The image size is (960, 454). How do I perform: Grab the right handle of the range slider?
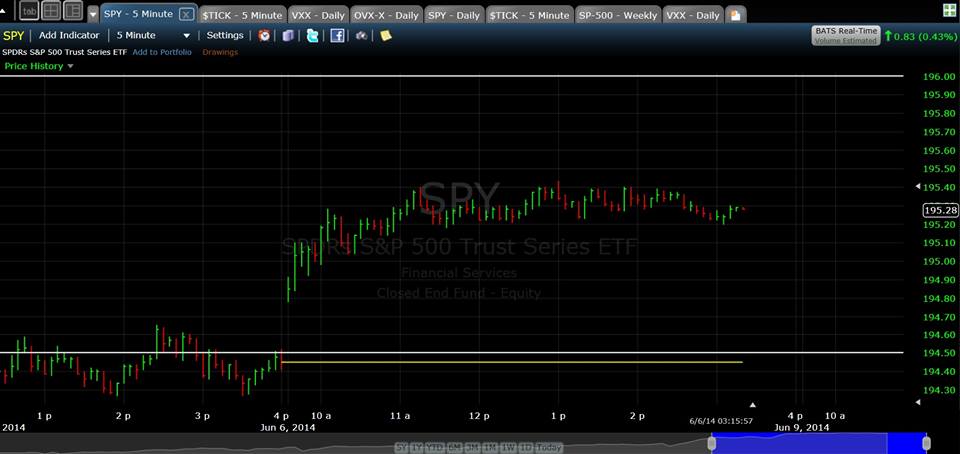tap(926, 442)
